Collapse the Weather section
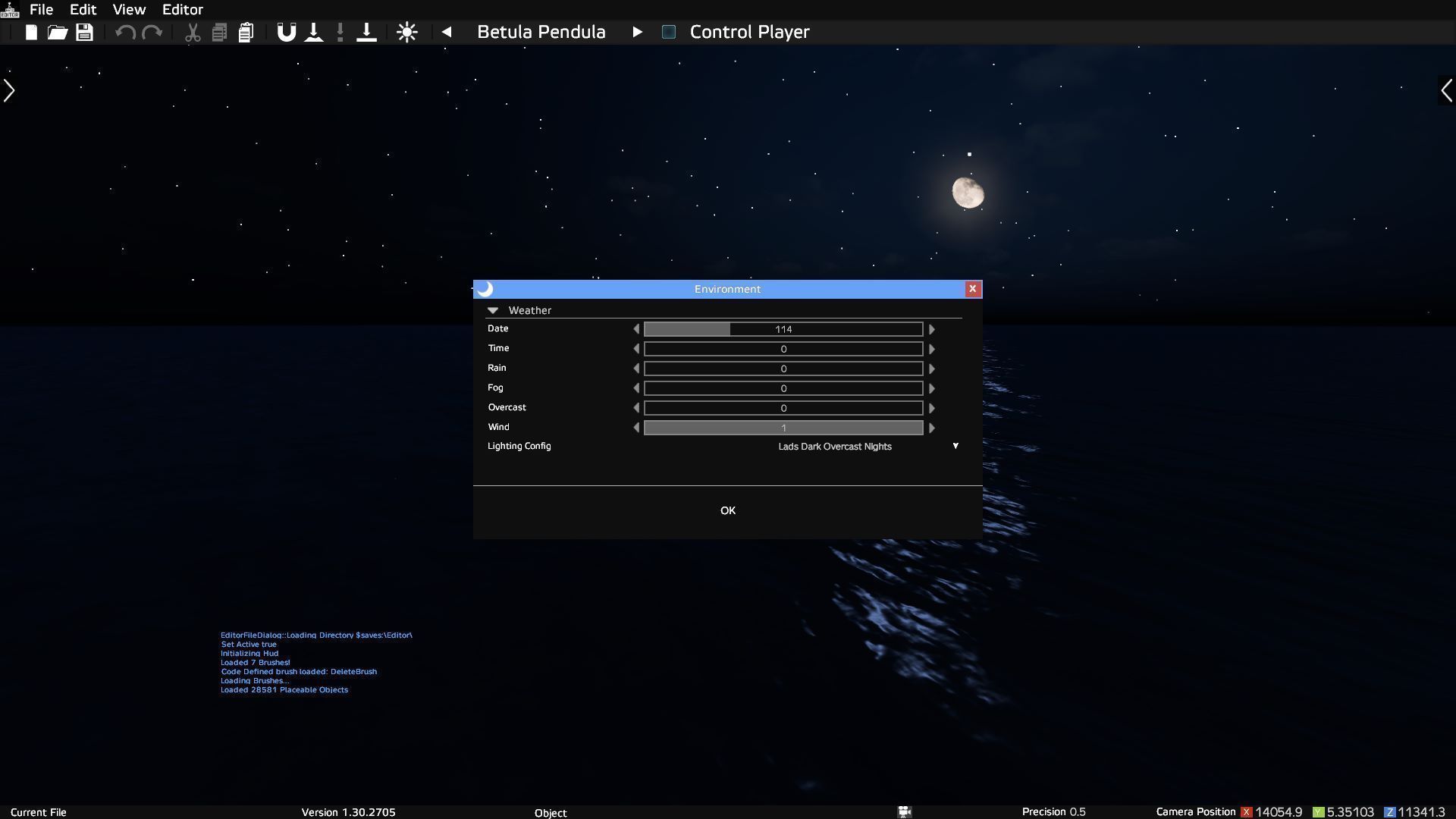This screenshot has height=819, width=1456. point(493,310)
